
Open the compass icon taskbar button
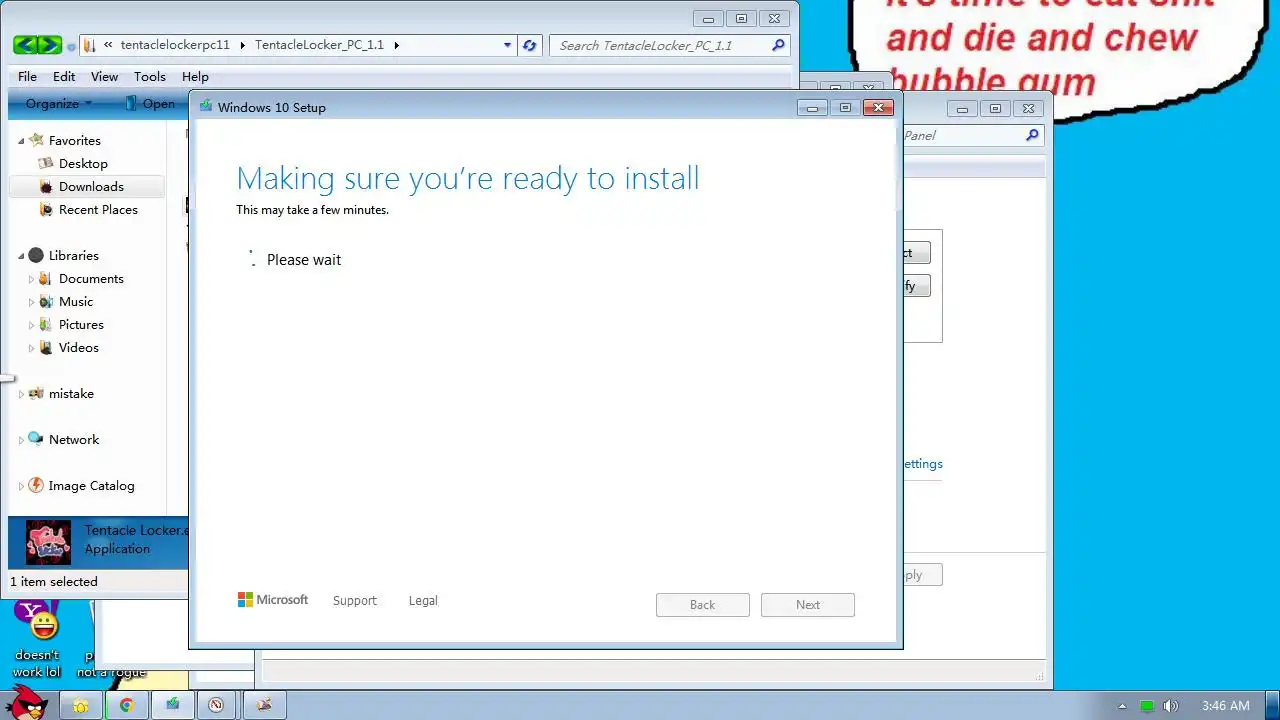216,705
